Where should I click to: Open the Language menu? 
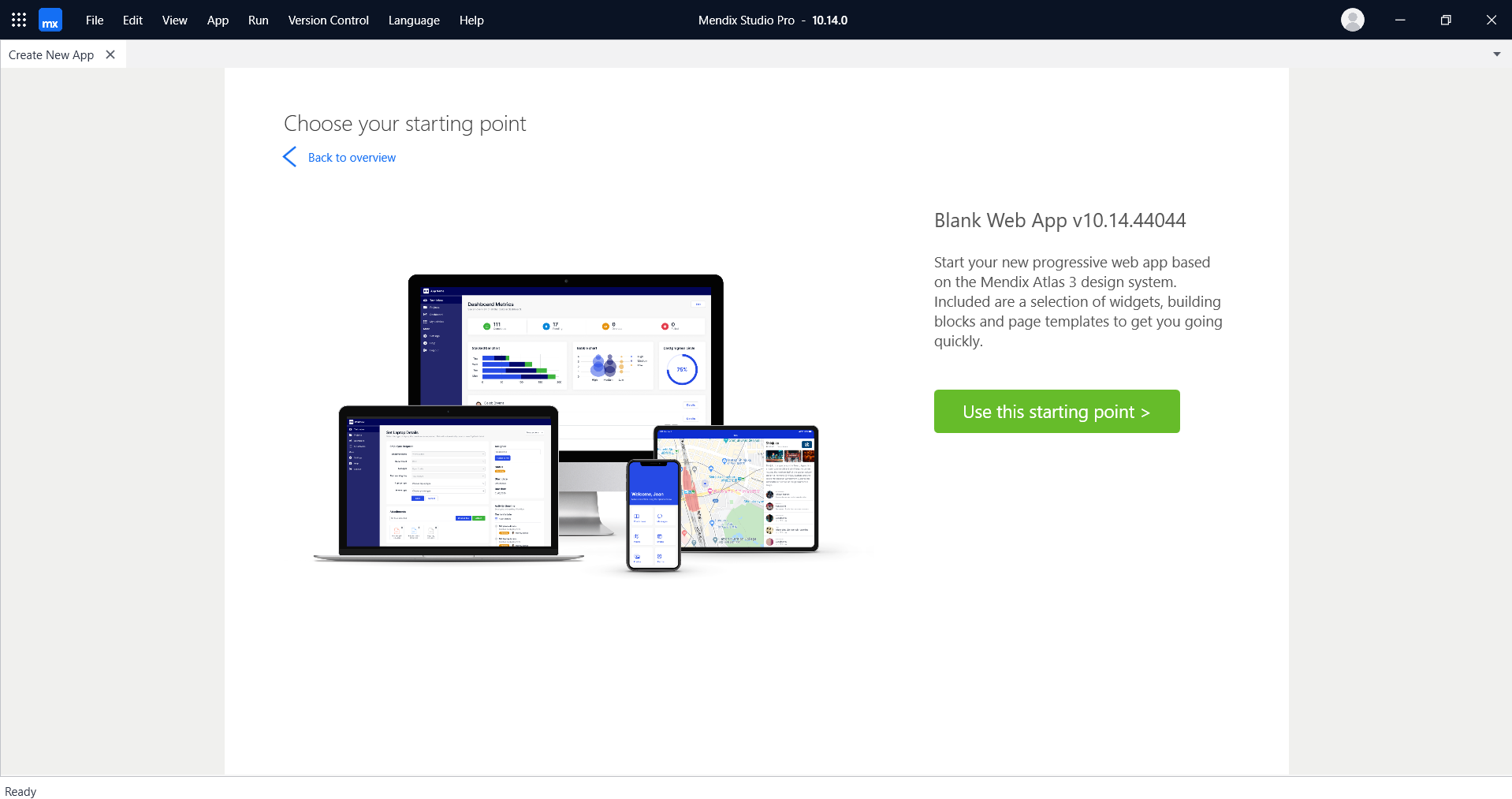[x=413, y=21]
